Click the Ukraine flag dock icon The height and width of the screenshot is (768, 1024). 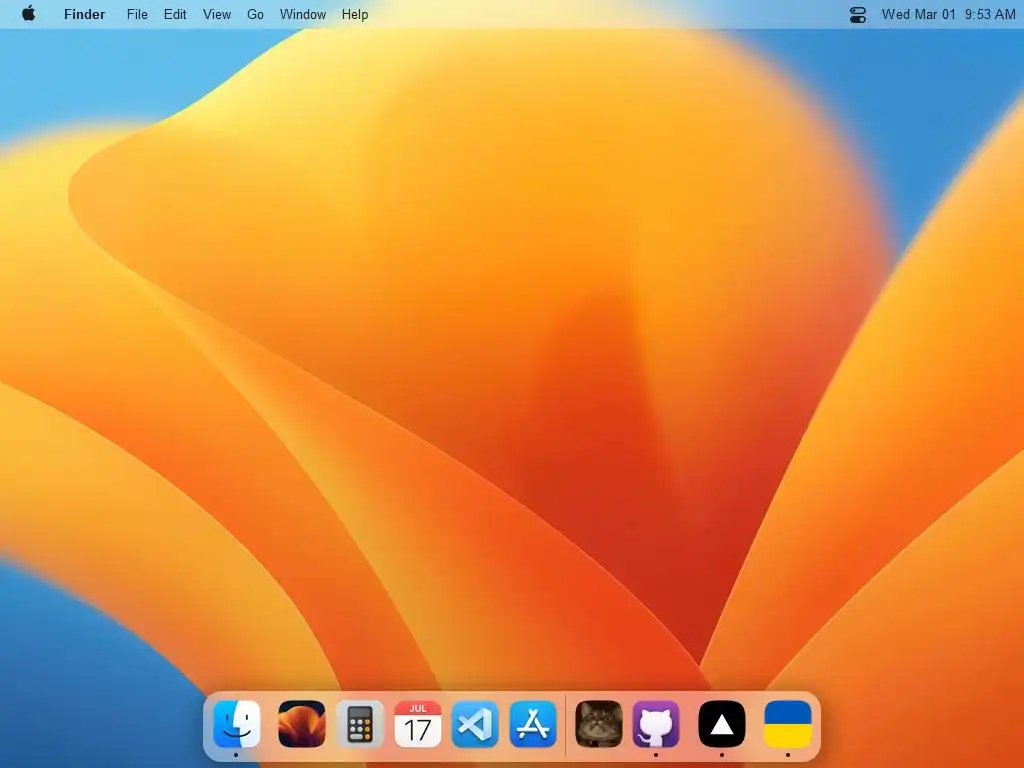click(788, 724)
